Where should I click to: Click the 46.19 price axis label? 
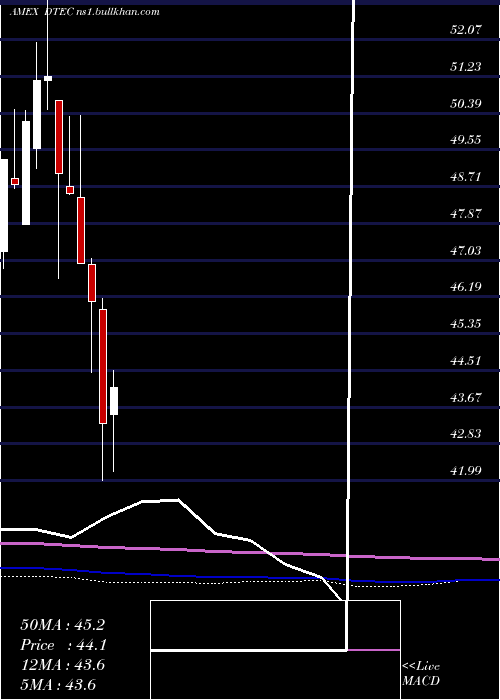[465, 287]
